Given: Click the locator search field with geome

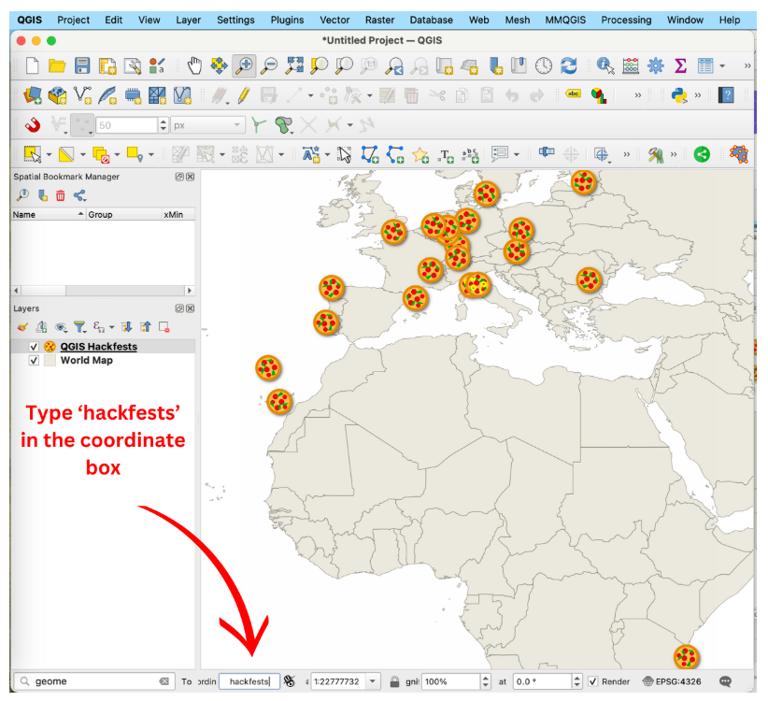Looking at the screenshot, I should [94, 681].
